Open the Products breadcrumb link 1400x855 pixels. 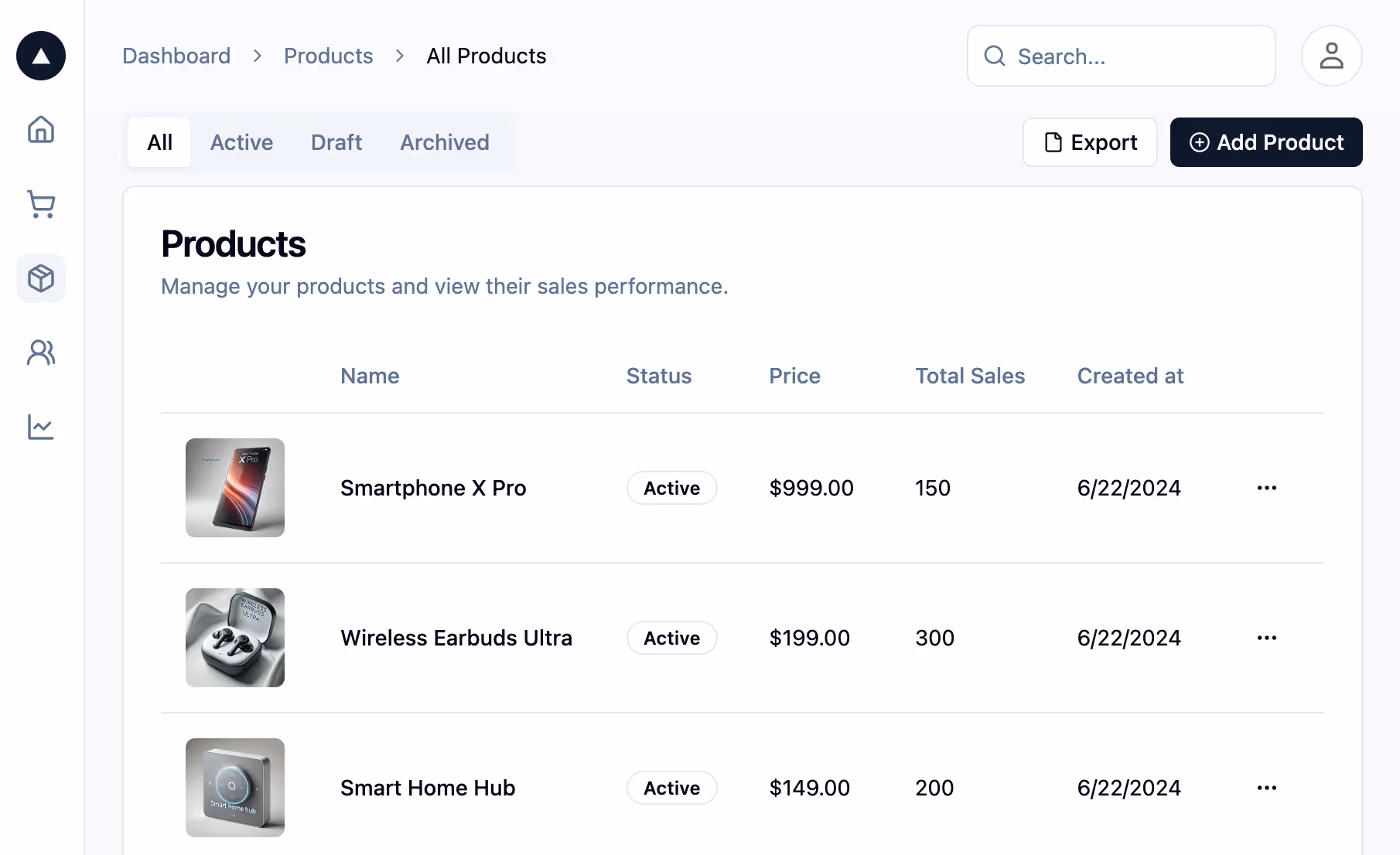pyautogui.click(x=328, y=56)
